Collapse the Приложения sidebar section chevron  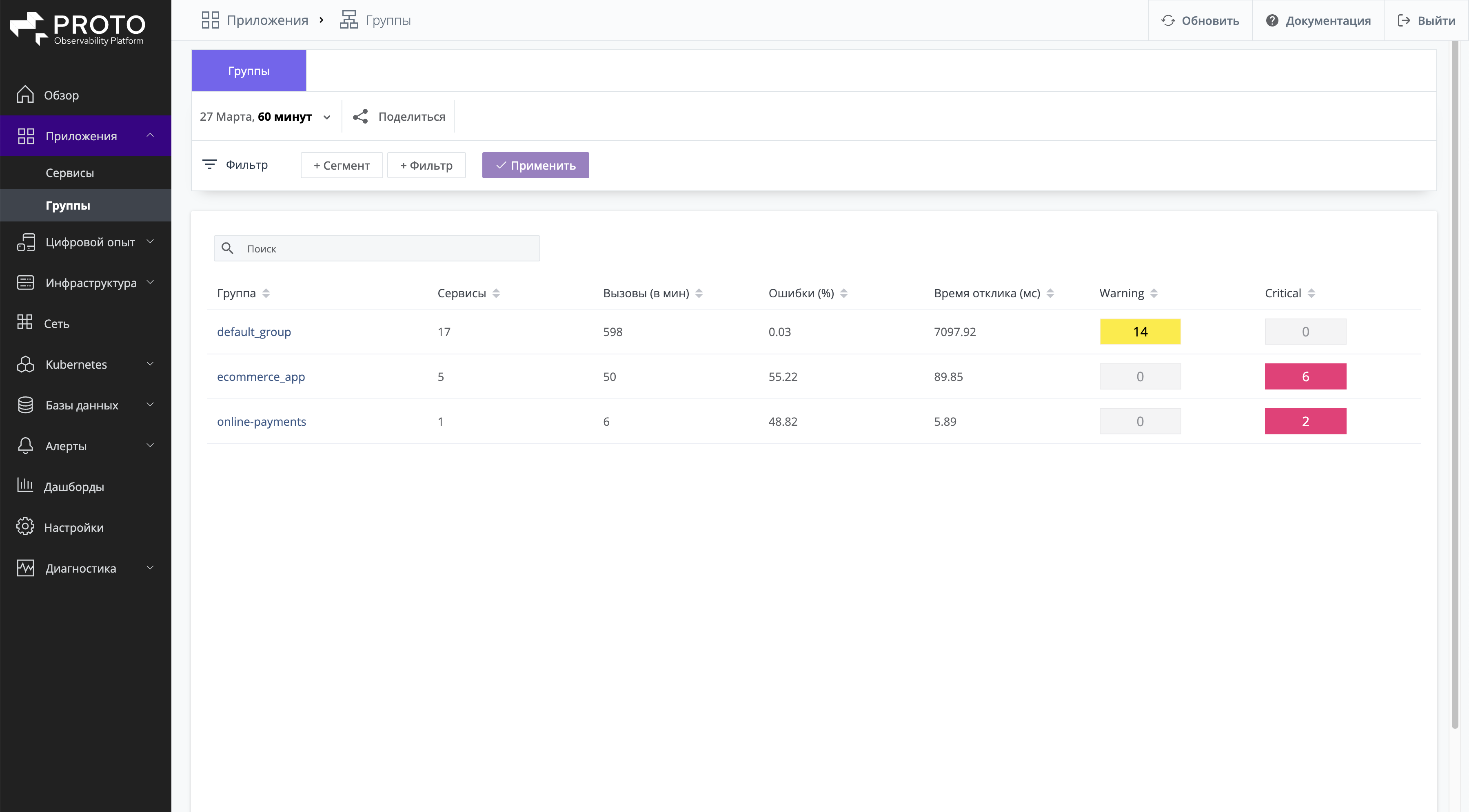[151, 135]
